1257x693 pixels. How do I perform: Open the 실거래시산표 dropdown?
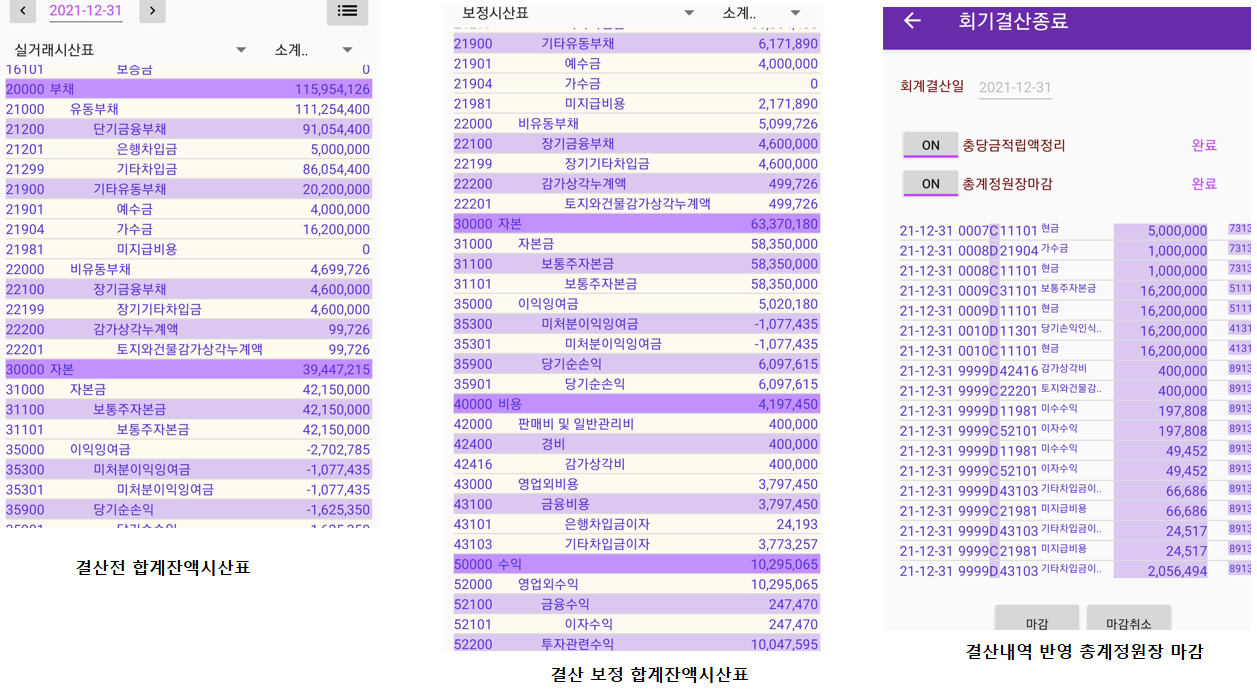pos(130,49)
